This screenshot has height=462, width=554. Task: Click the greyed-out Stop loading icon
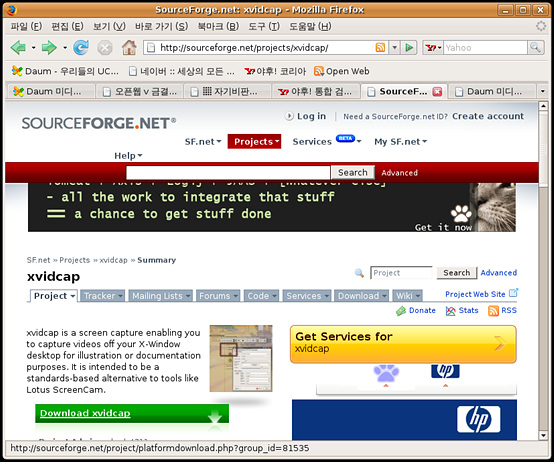click(105, 48)
